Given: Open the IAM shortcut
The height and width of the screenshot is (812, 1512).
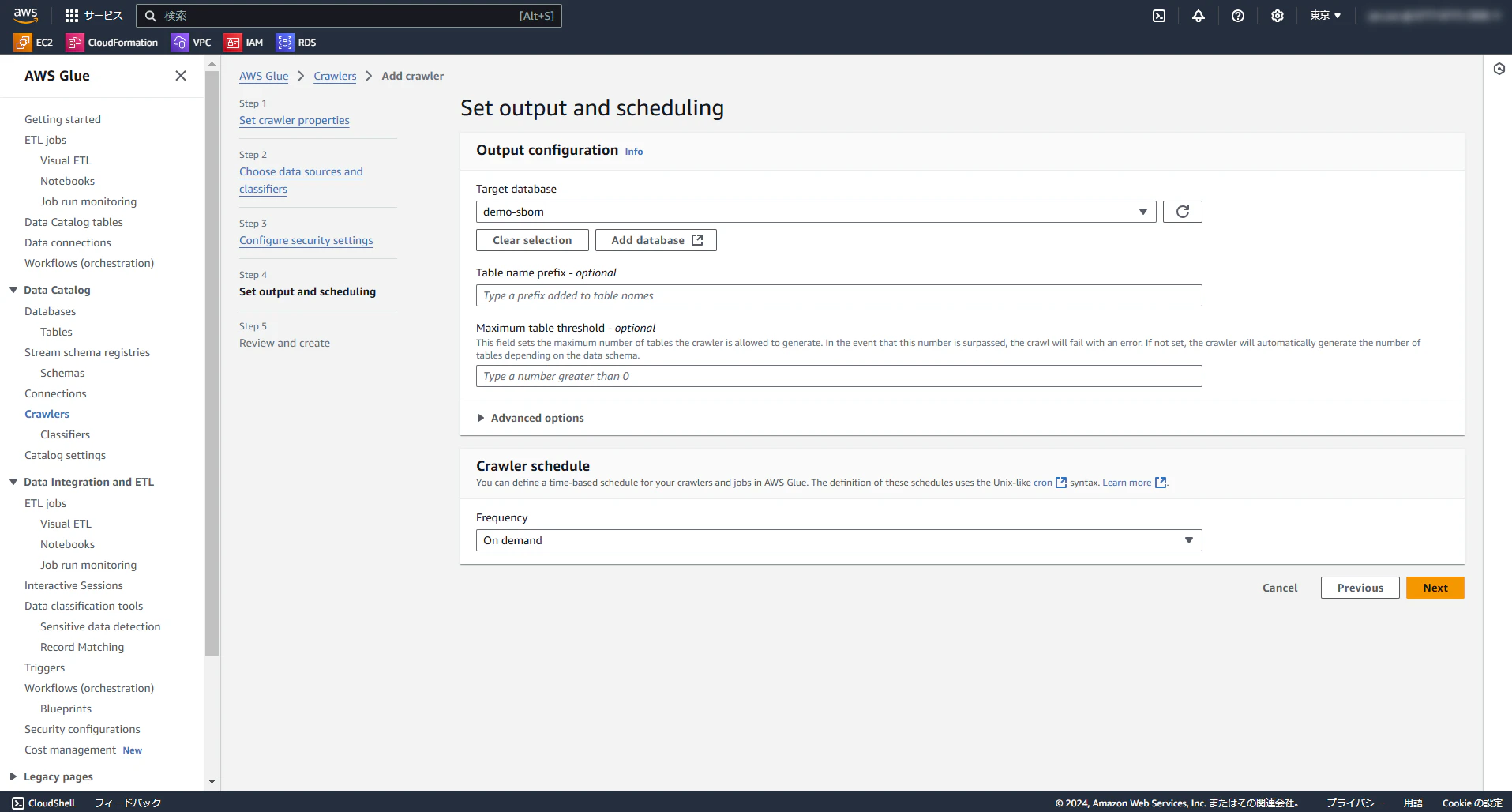Looking at the screenshot, I should 243,43.
